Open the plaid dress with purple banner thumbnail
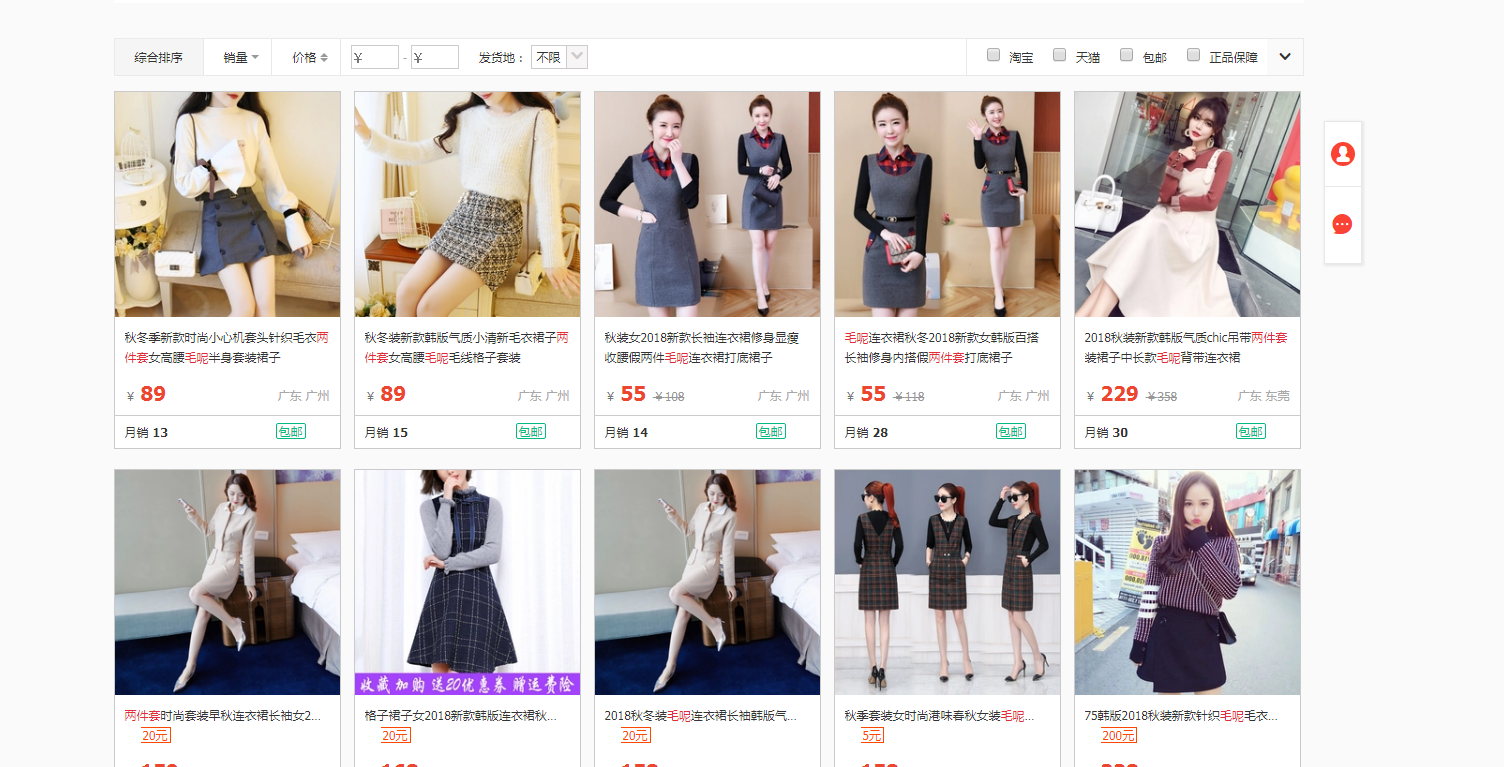 tap(467, 582)
